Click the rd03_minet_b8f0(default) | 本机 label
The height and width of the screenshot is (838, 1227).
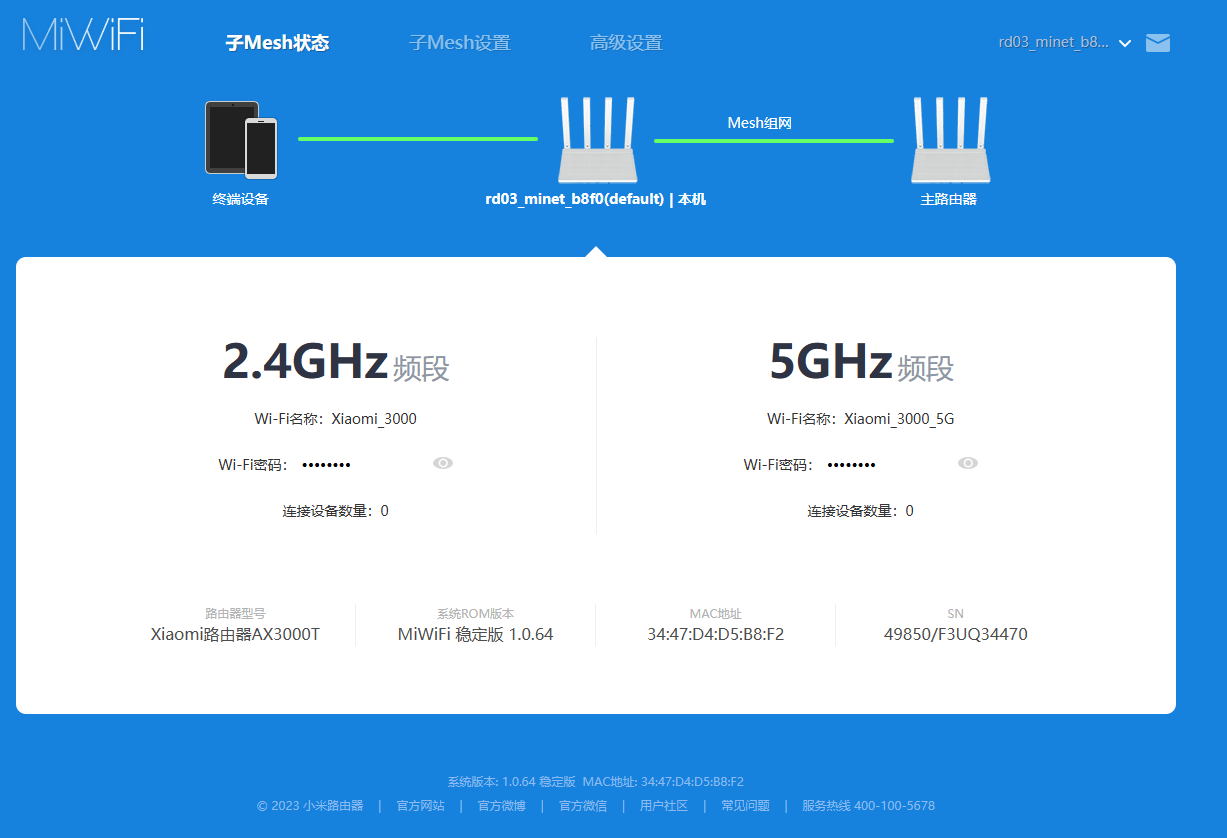coord(596,199)
